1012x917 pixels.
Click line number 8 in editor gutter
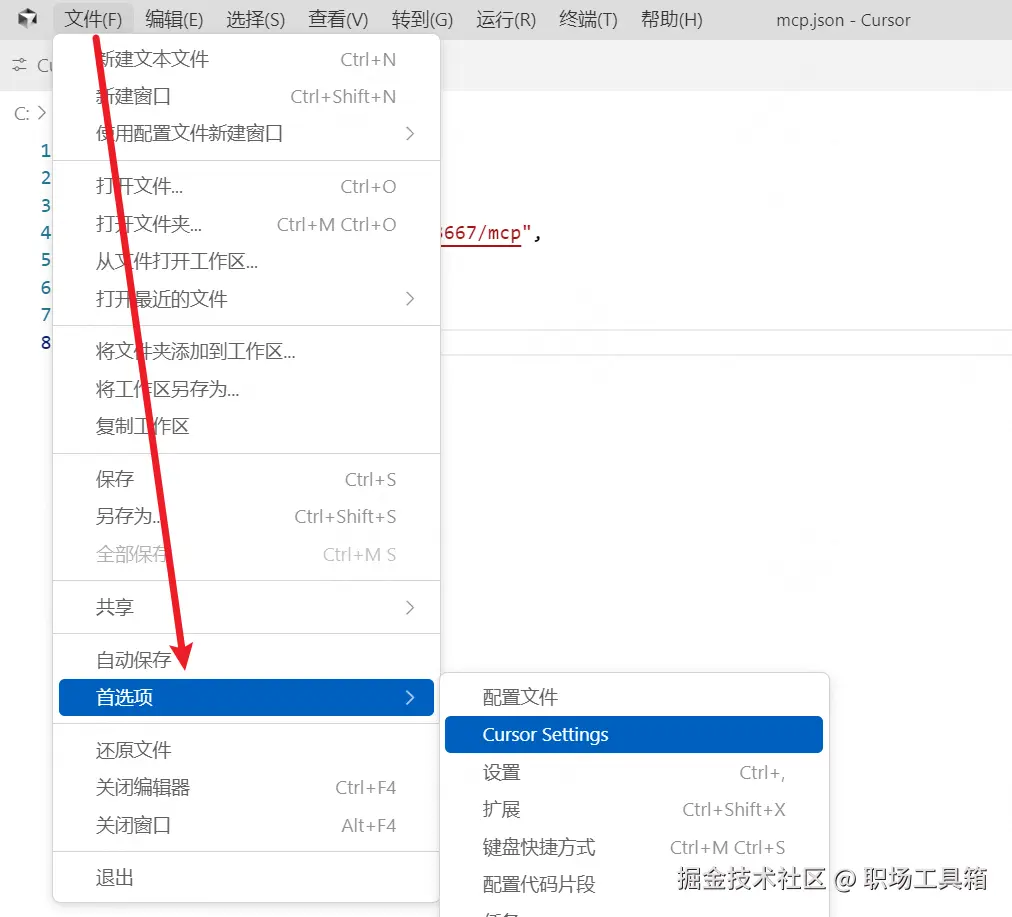[45, 342]
